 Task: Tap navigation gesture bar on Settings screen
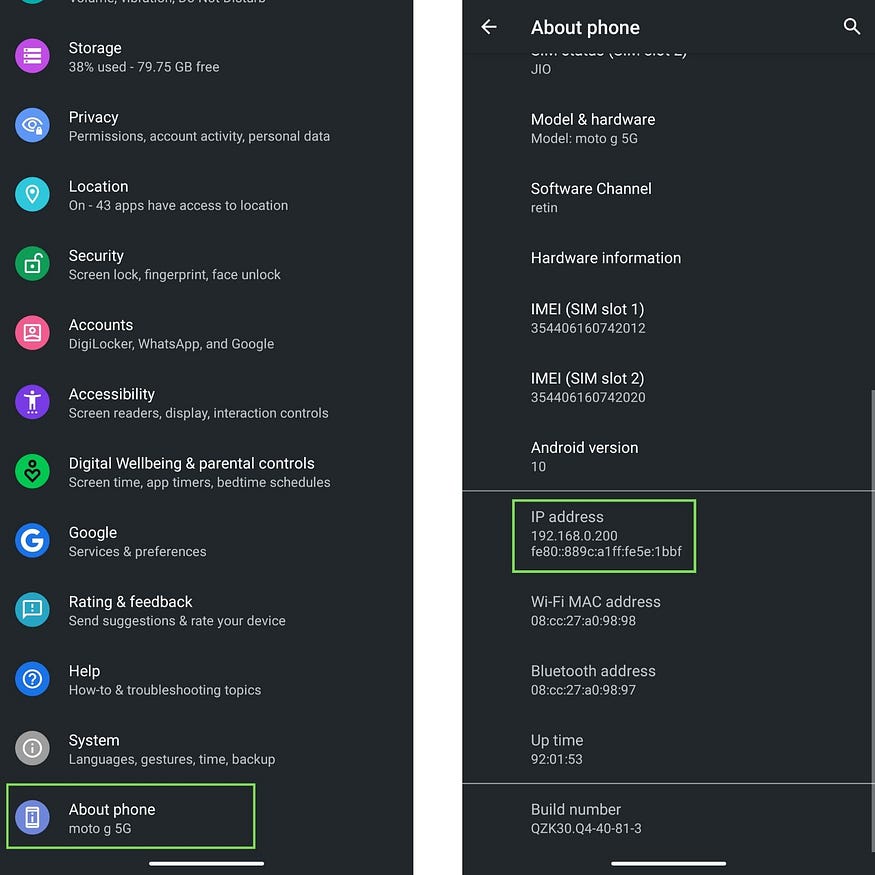point(206,863)
